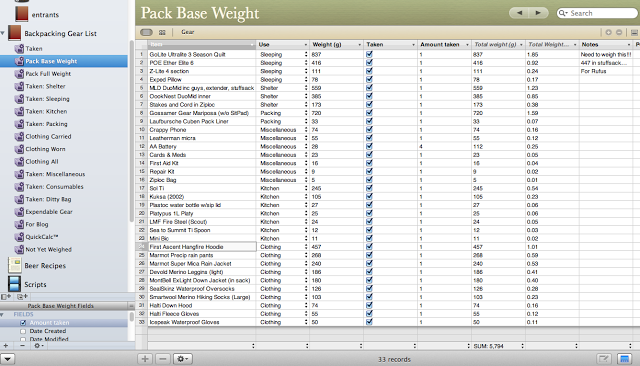This screenshot has width=640, height=366.
Task: Open the bottom-left dropdown arrow button
Action: tap(8, 359)
